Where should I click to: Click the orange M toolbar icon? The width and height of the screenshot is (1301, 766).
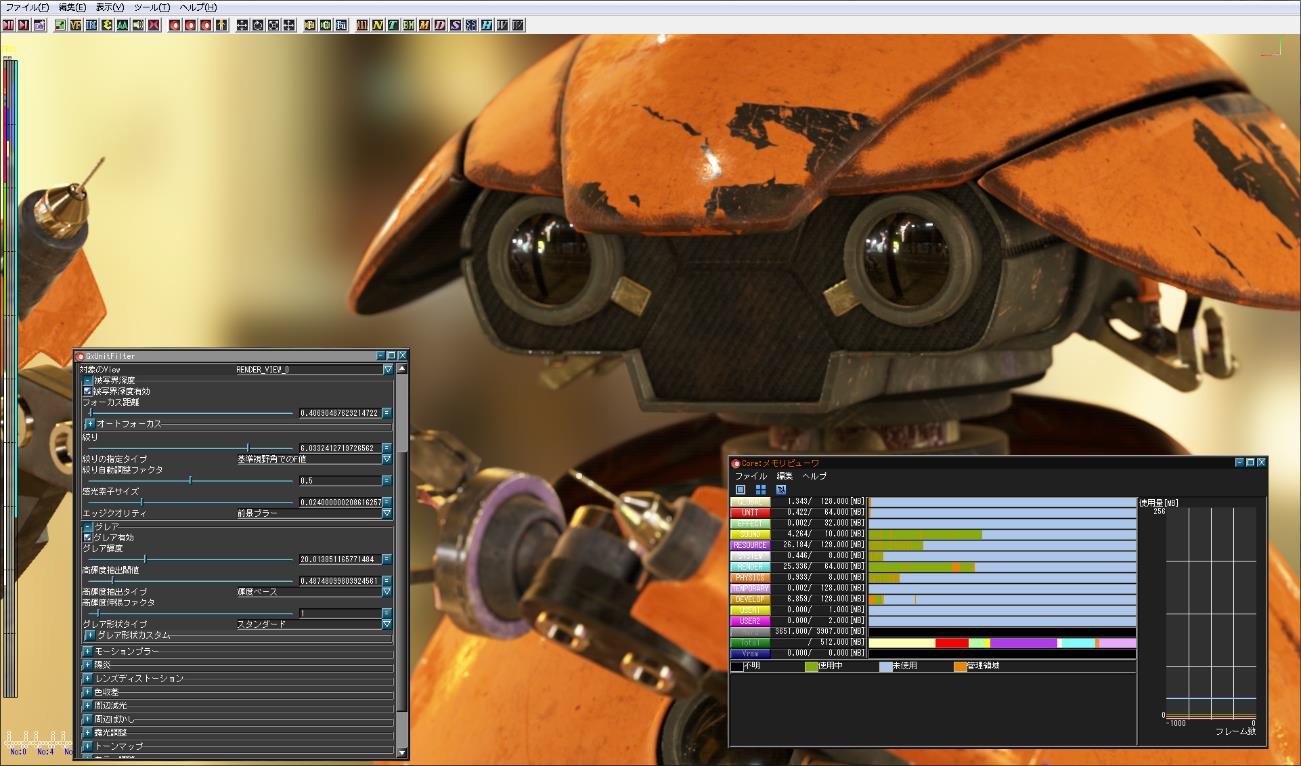[424, 25]
